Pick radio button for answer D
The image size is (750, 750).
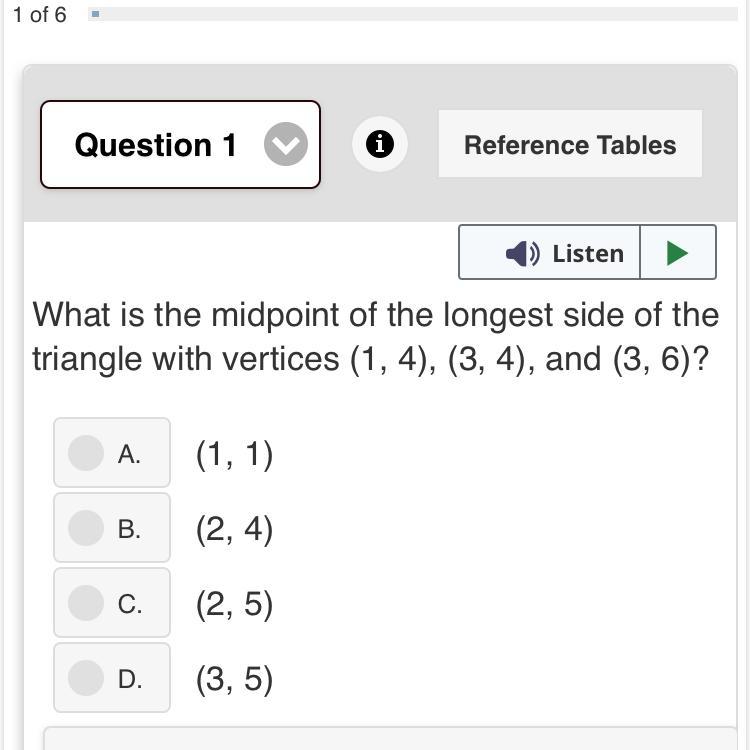(86, 678)
